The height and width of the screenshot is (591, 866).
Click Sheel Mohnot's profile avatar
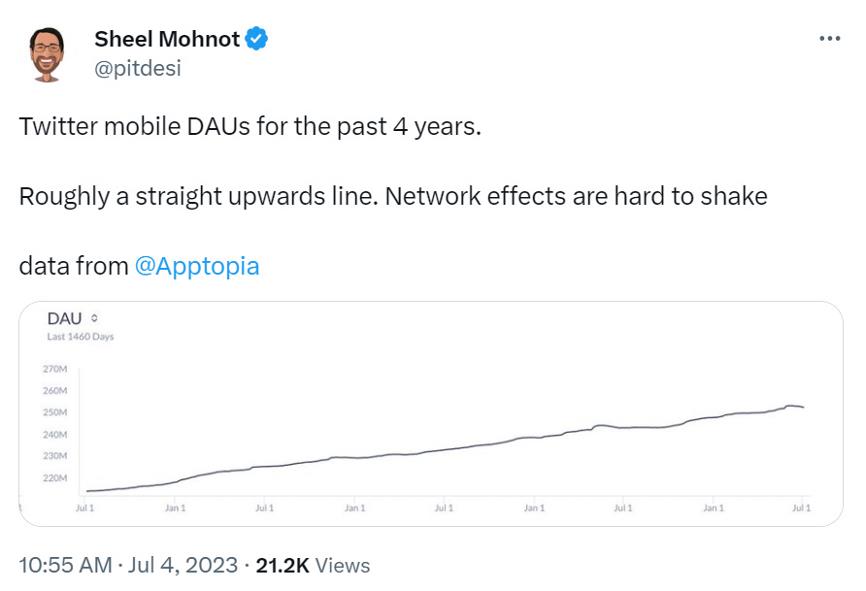click(x=46, y=54)
